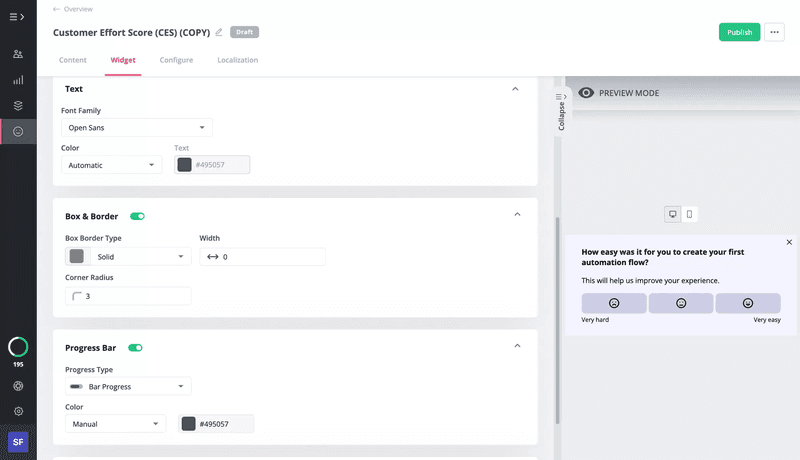Viewport: 800px width, 460px height.
Task: Switch preview to desktop view
Action: pyautogui.click(x=672, y=214)
